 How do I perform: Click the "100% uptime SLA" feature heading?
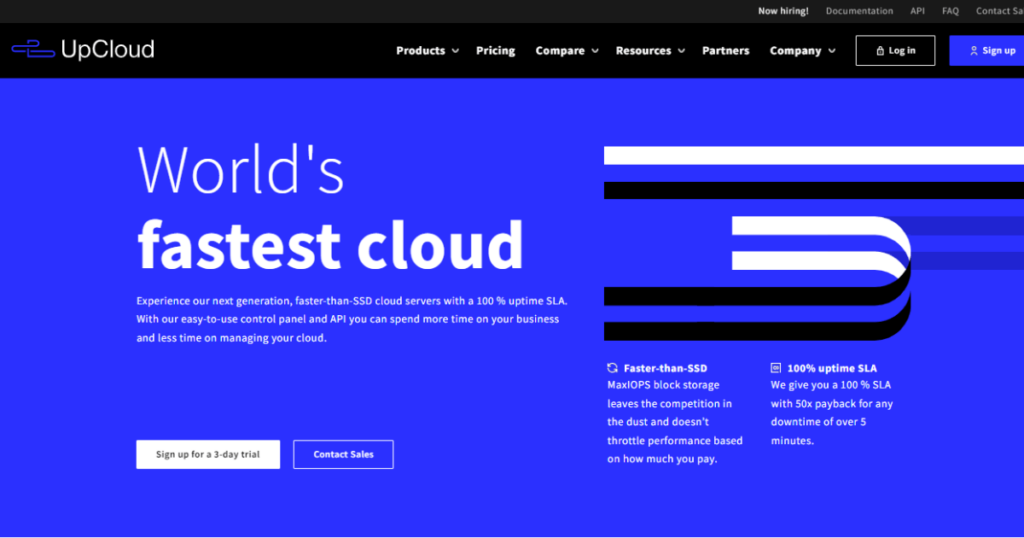coord(832,368)
